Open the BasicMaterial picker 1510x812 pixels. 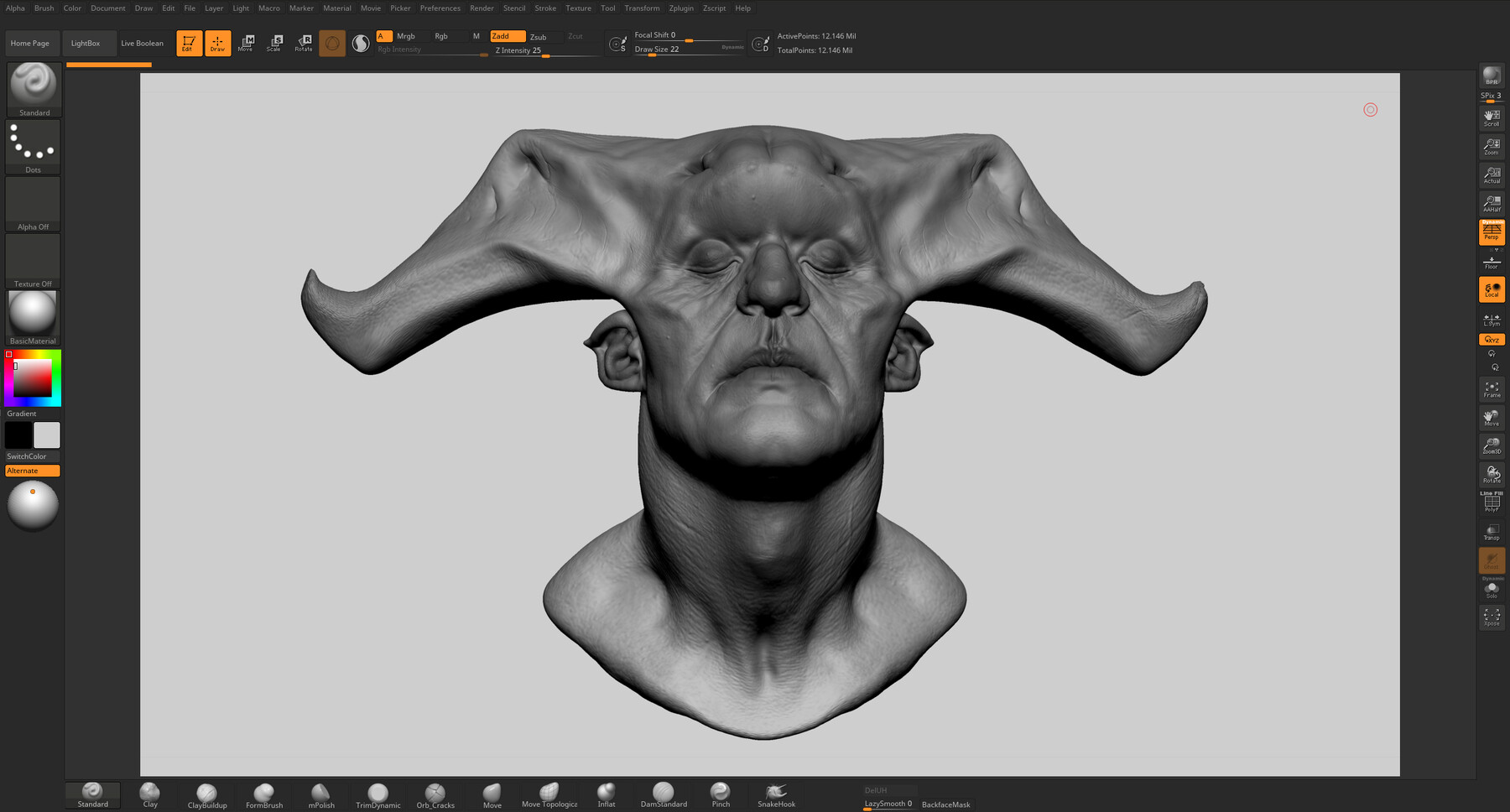(34, 316)
